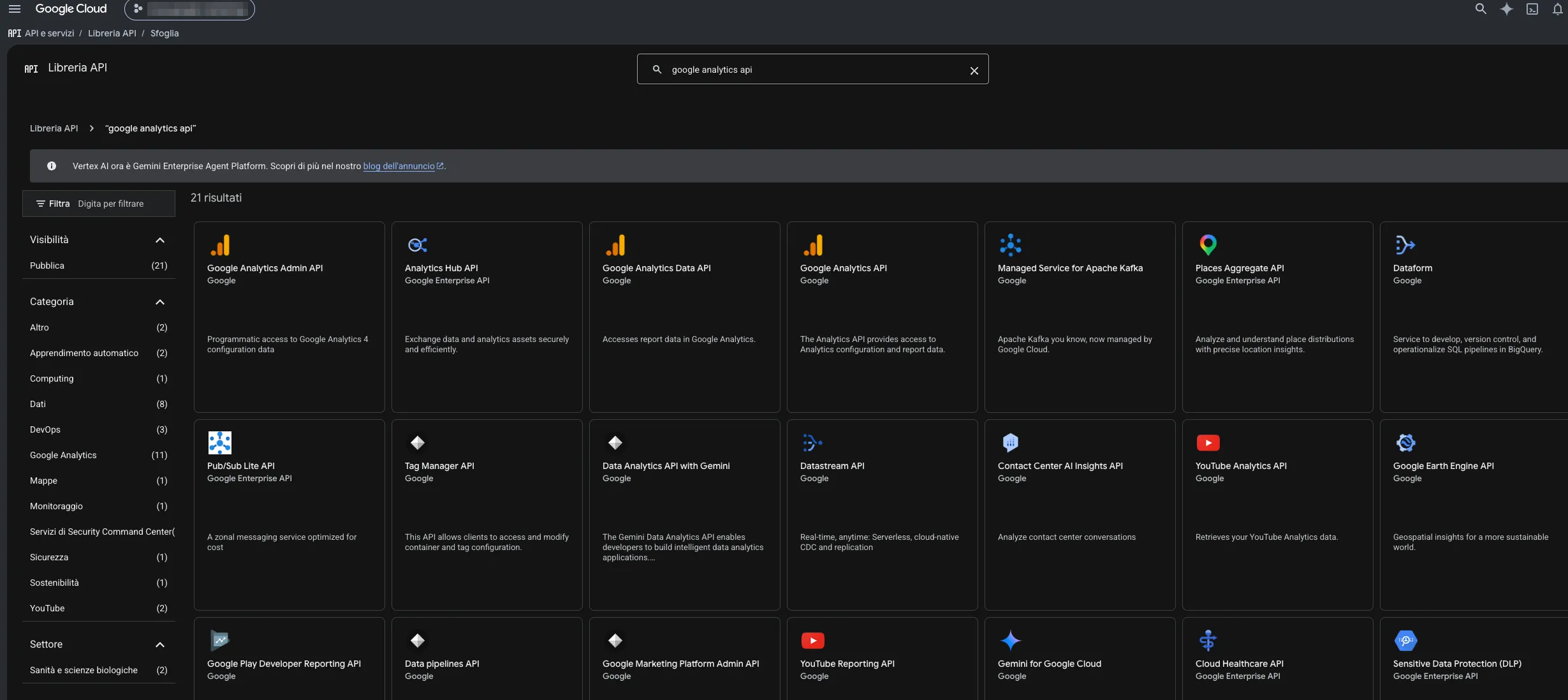Click the Google Earth Engine API icon

pos(1406,443)
